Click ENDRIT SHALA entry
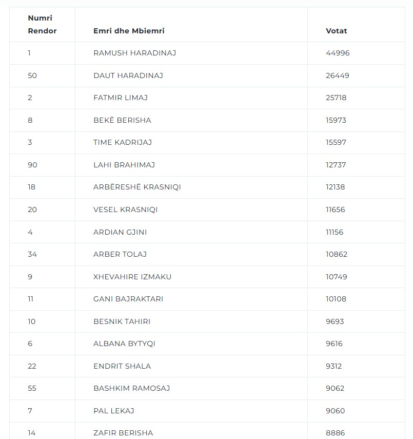413x439 pixels. pos(122,366)
